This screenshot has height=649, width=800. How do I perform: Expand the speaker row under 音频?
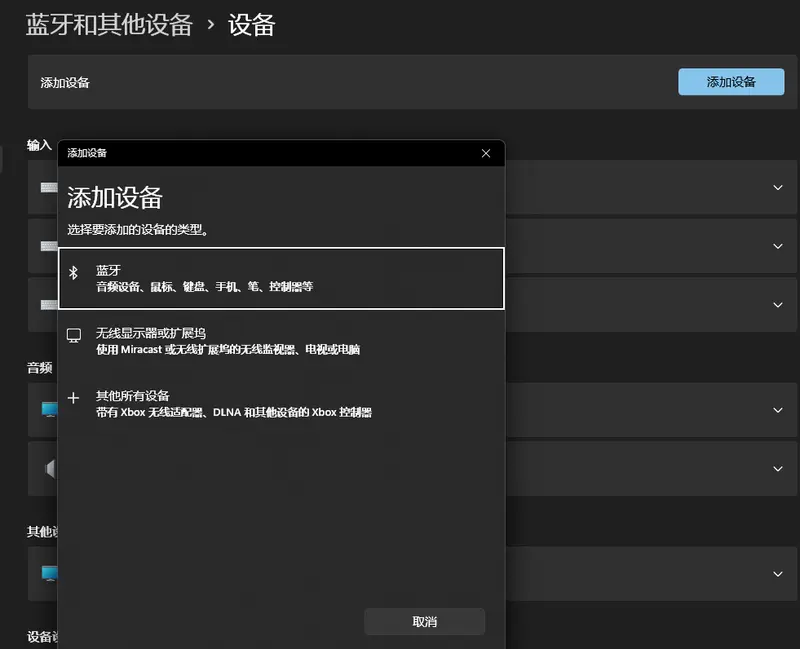click(x=778, y=468)
